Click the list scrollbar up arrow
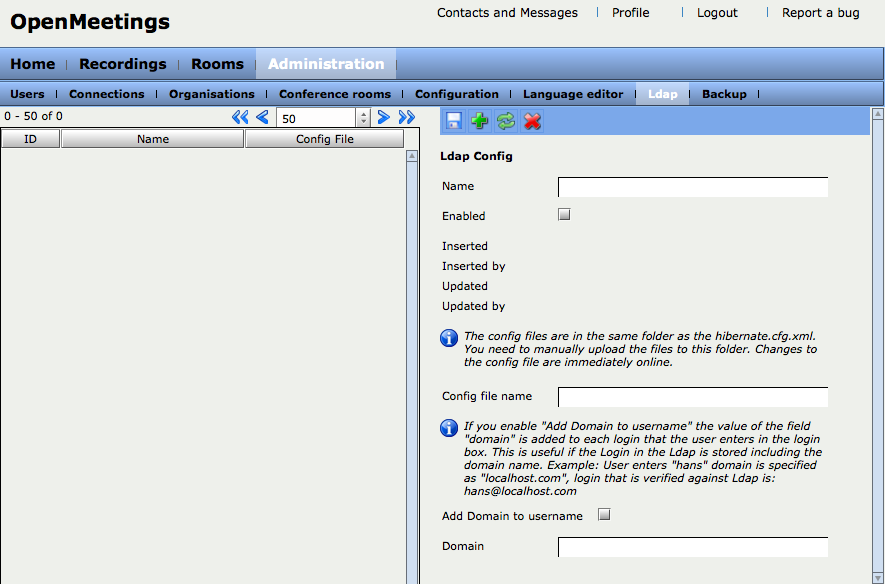 tap(412, 156)
